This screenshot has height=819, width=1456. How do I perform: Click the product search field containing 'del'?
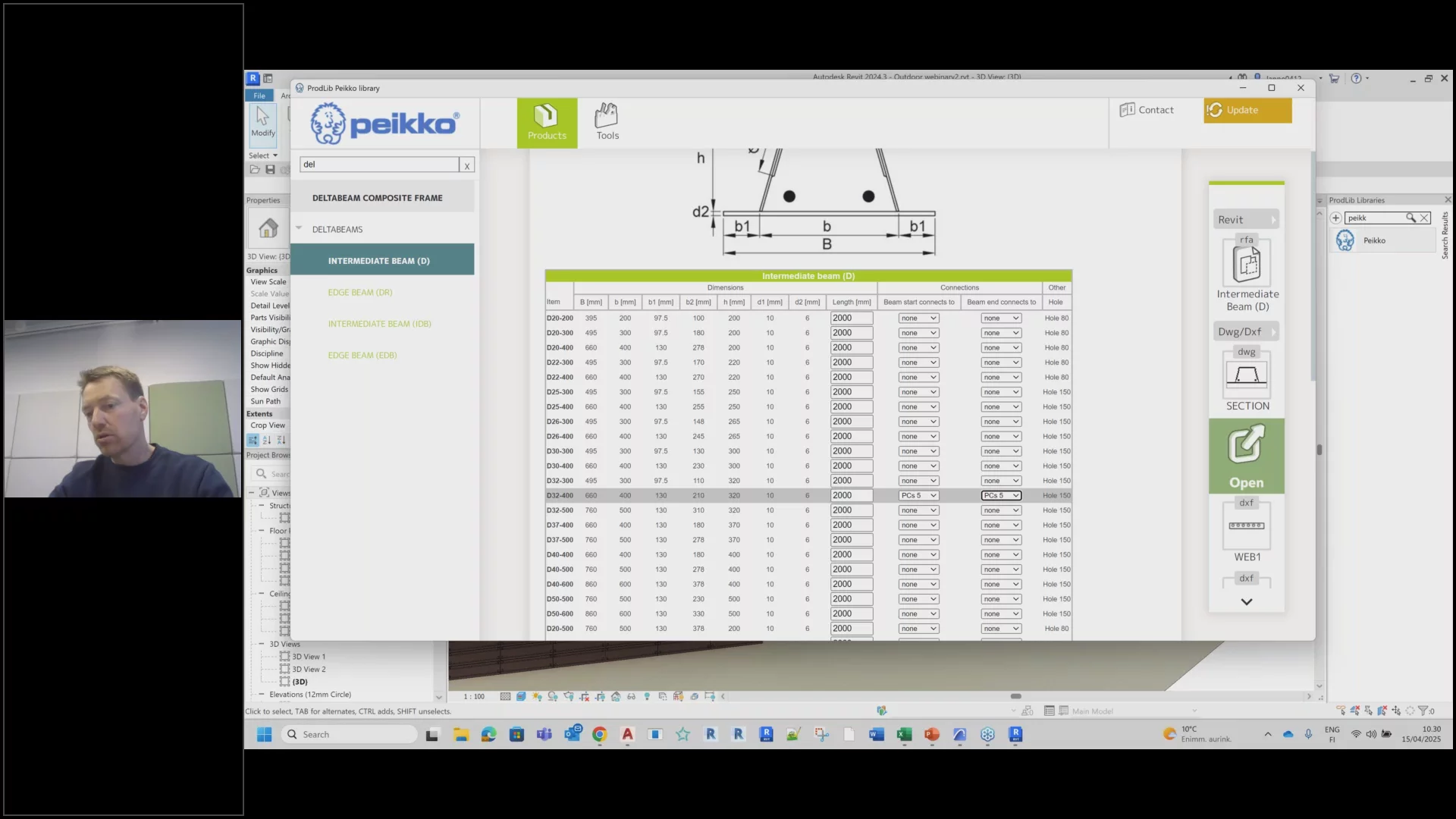tap(379, 165)
